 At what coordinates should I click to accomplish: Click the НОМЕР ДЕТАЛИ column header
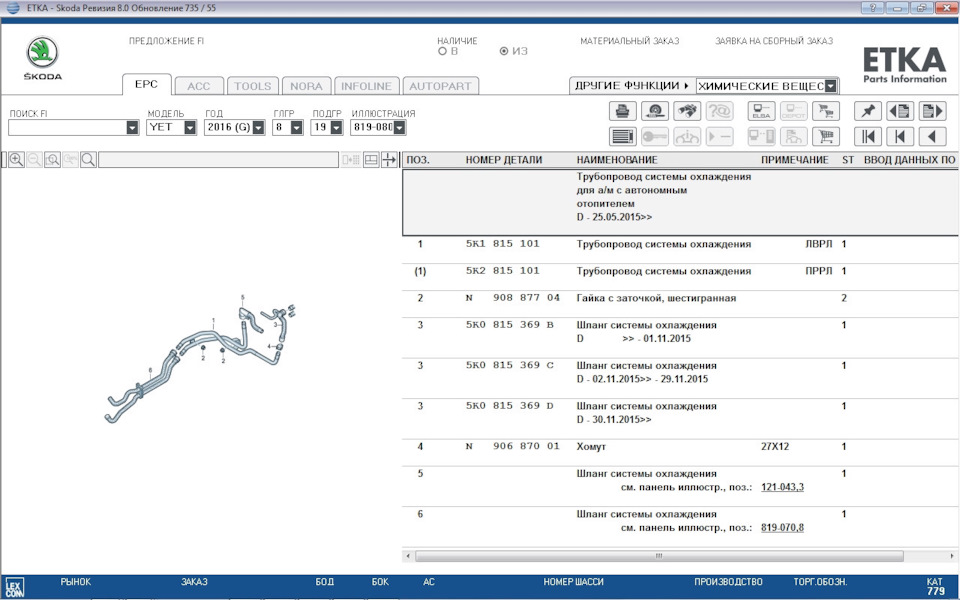(x=503, y=160)
